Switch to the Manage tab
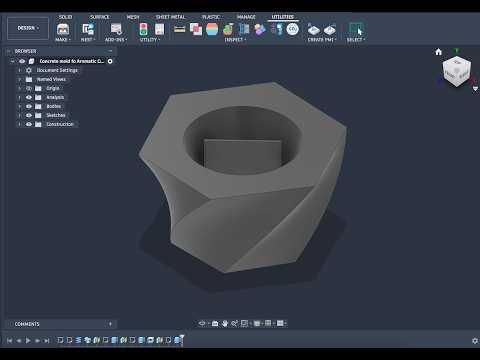480x360 pixels. point(246,17)
